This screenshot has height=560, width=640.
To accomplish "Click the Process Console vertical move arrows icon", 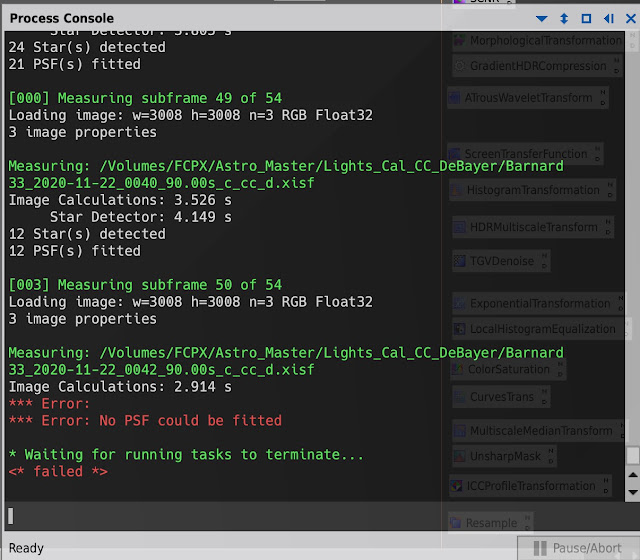I will pyautogui.click(x=564, y=18).
